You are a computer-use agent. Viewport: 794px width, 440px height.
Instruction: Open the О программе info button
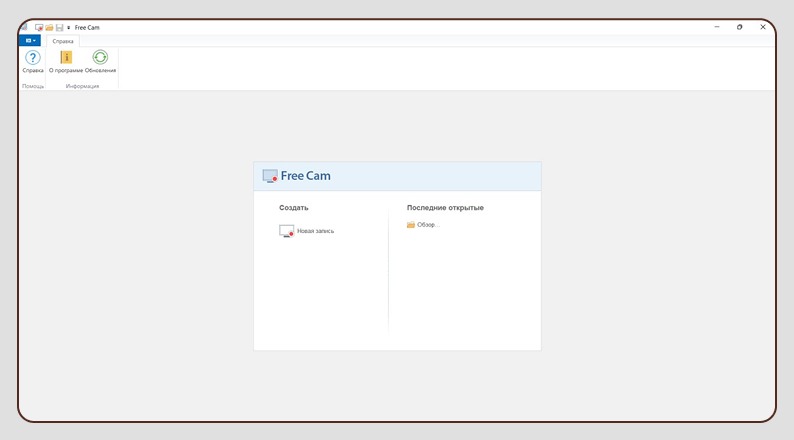point(66,62)
